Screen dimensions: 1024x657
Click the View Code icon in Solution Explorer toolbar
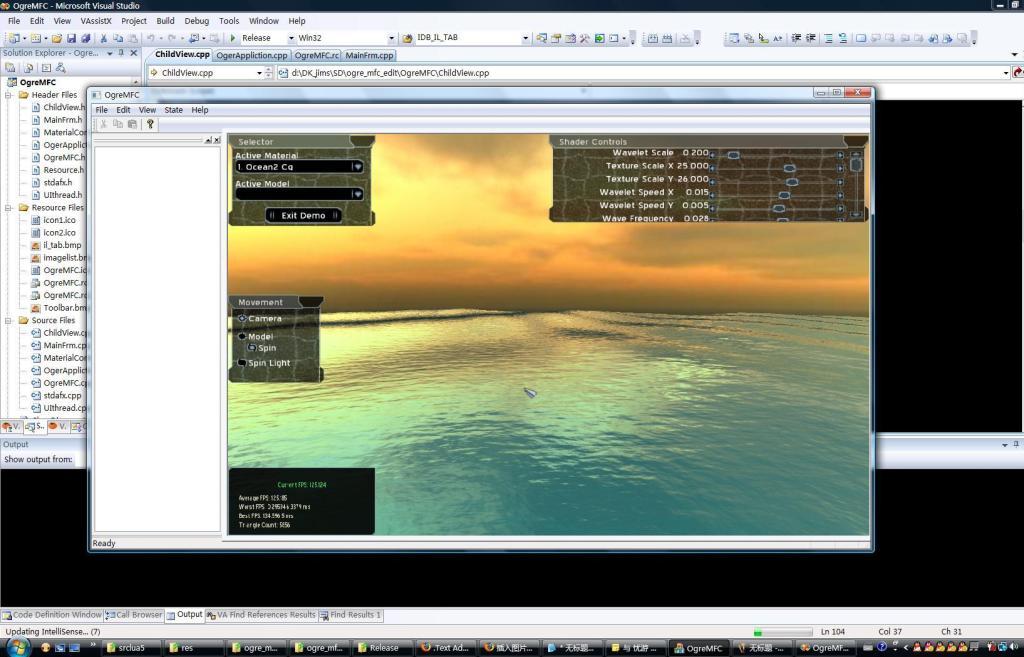46,67
